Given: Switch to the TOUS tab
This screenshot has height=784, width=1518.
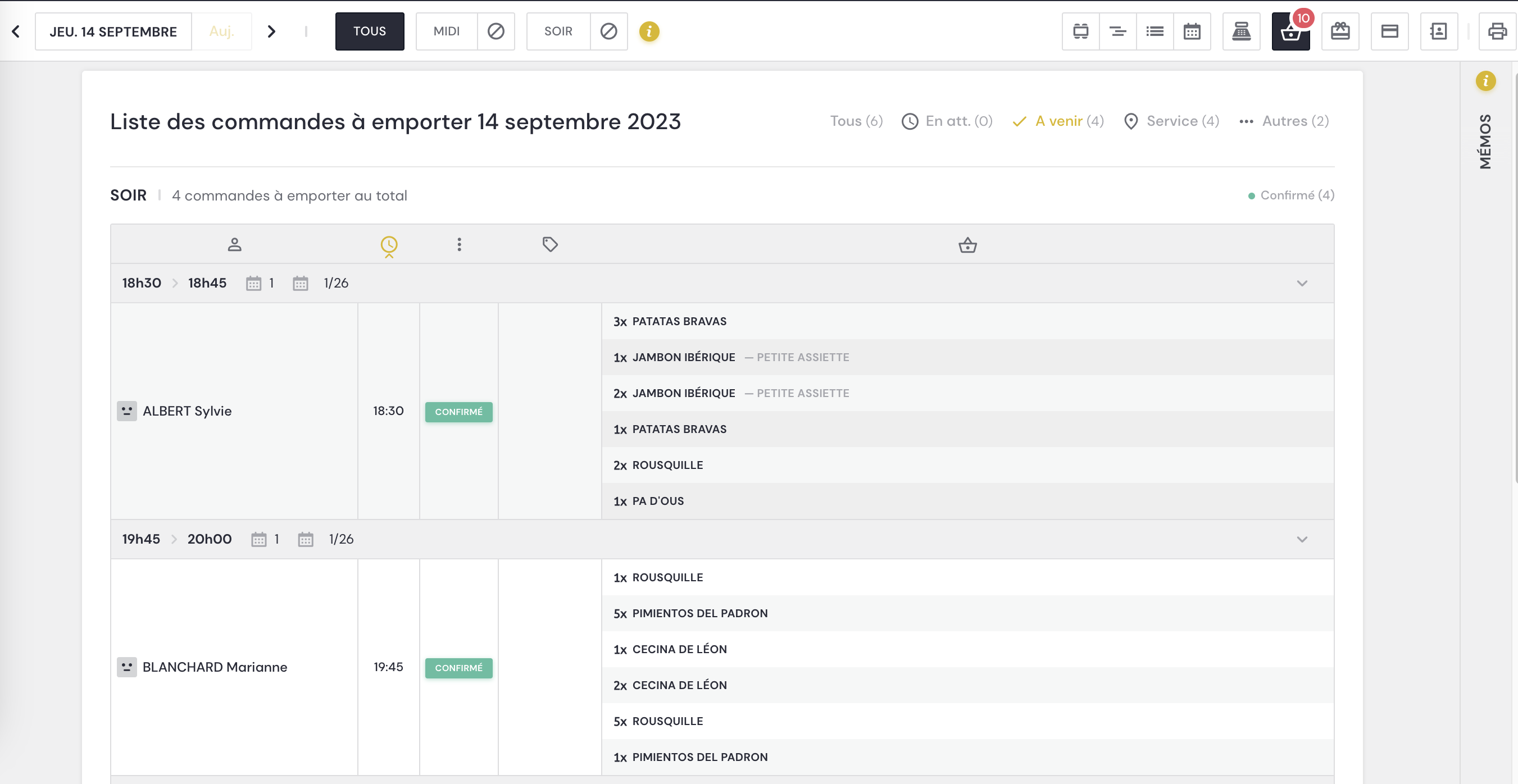Looking at the screenshot, I should [x=370, y=31].
